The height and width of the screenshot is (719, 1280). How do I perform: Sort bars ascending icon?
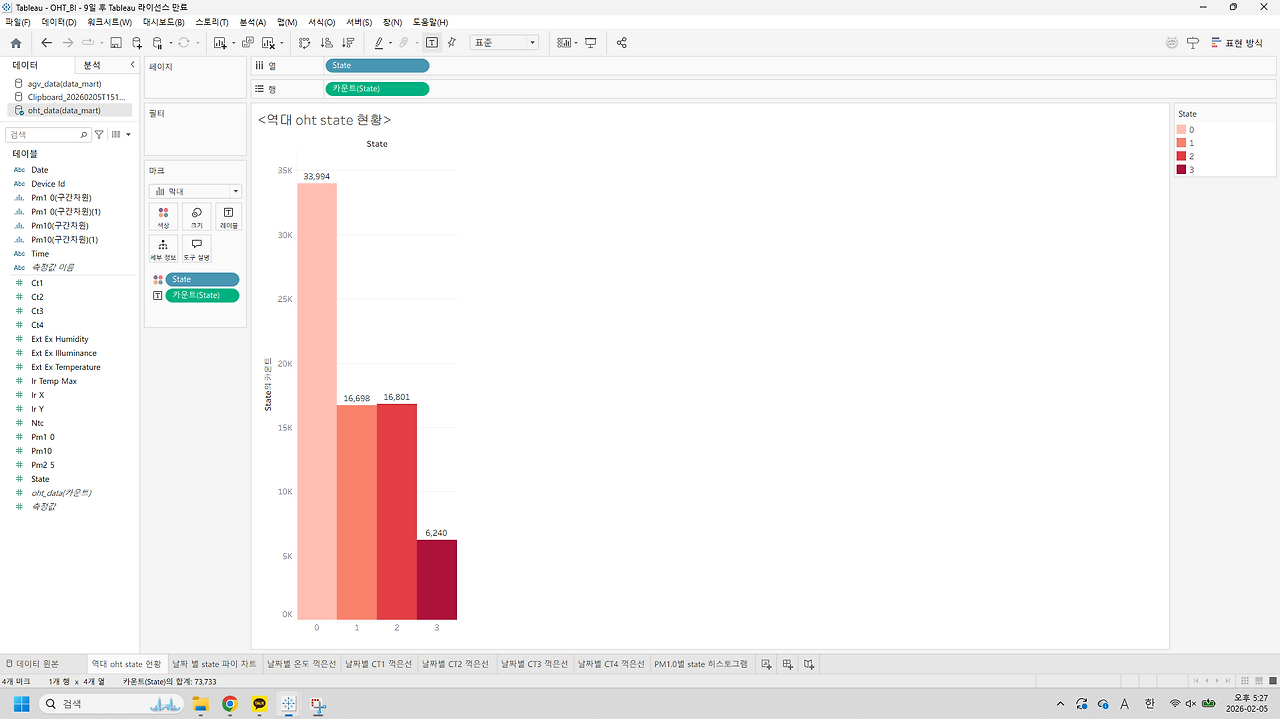point(327,43)
